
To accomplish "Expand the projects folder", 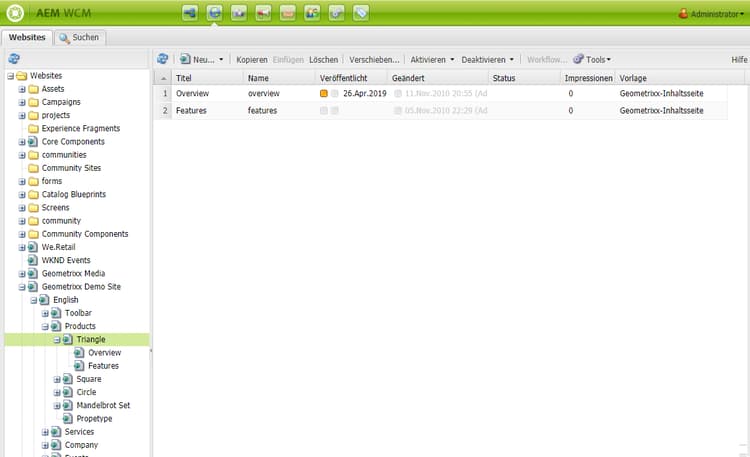I will click(x=22, y=115).
